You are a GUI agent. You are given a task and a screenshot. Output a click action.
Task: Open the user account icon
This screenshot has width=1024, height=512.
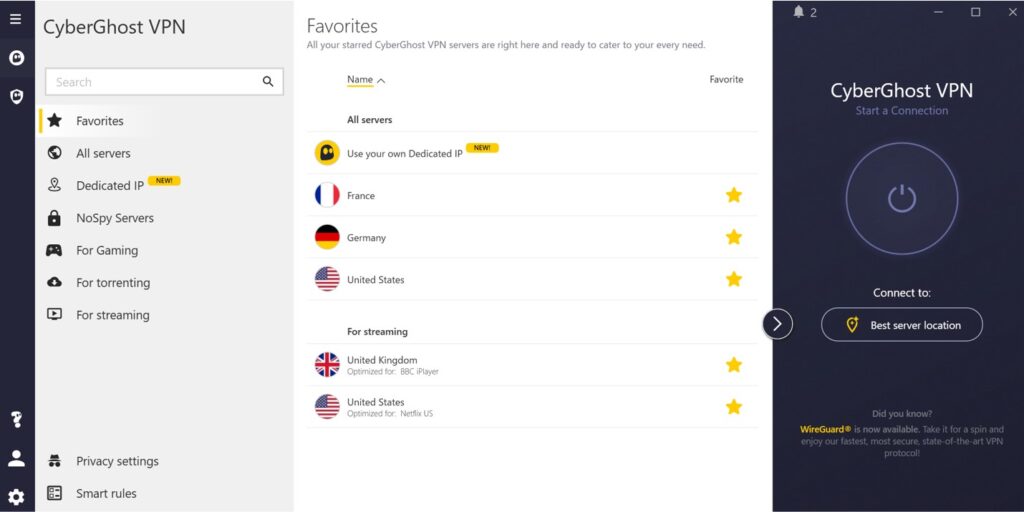point(16,458)
